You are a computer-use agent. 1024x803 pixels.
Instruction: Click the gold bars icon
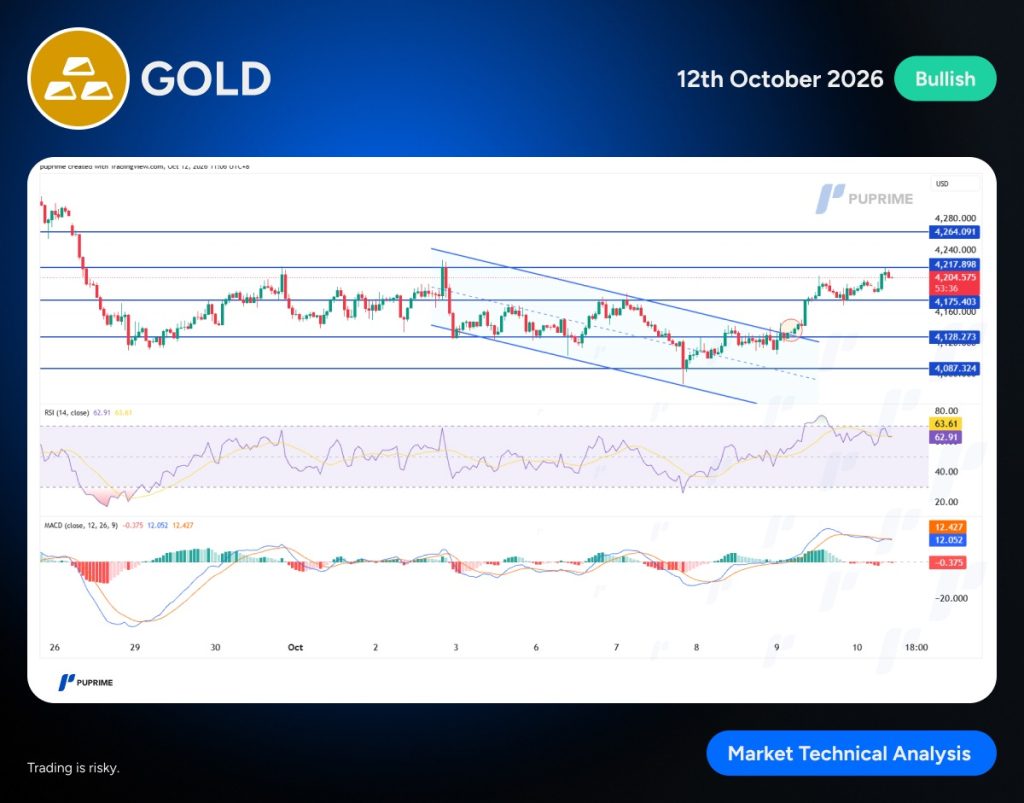pos(78,78)
